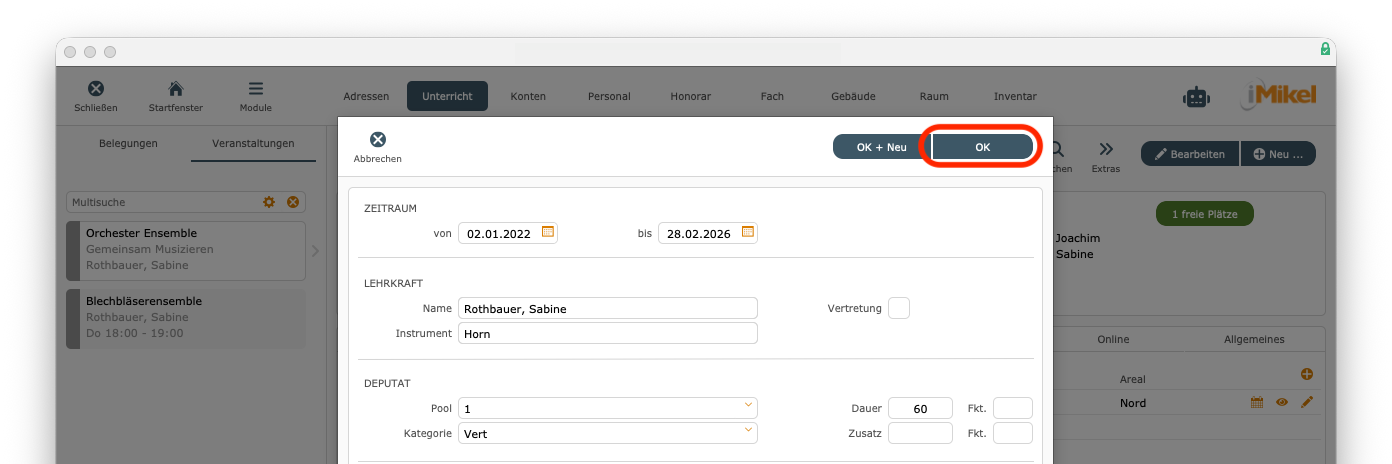Toggle the Vertretung checkbox

899,308
